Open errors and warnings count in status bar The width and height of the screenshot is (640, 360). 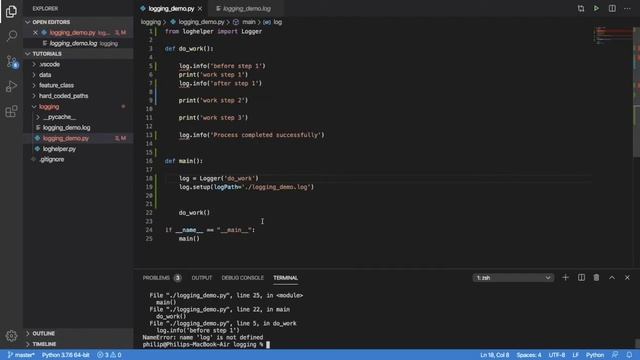(x=109, y=355)
